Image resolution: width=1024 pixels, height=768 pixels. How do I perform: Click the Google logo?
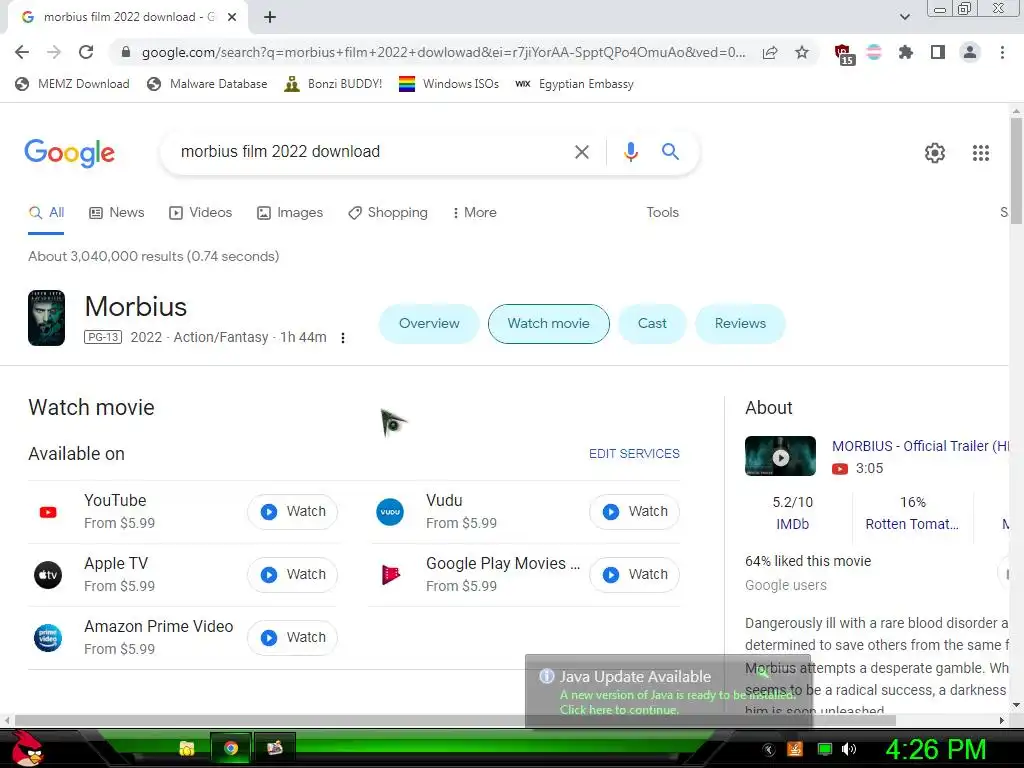[70, 153]
